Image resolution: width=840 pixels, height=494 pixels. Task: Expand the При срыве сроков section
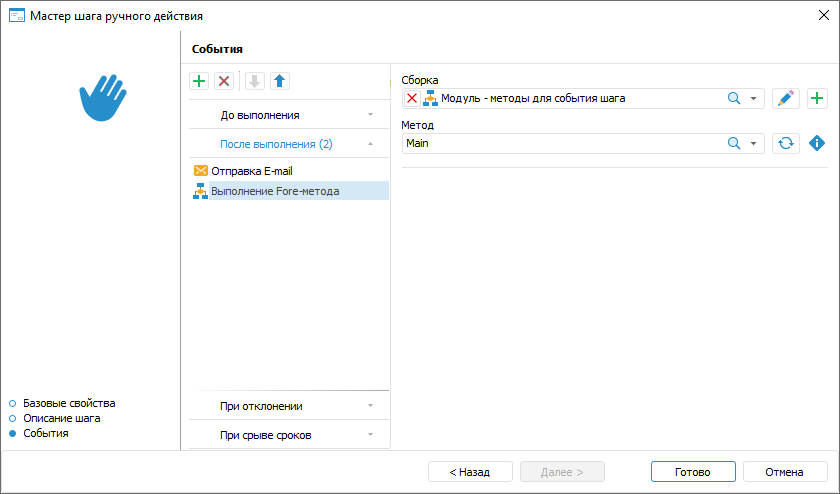pos(288,435)
